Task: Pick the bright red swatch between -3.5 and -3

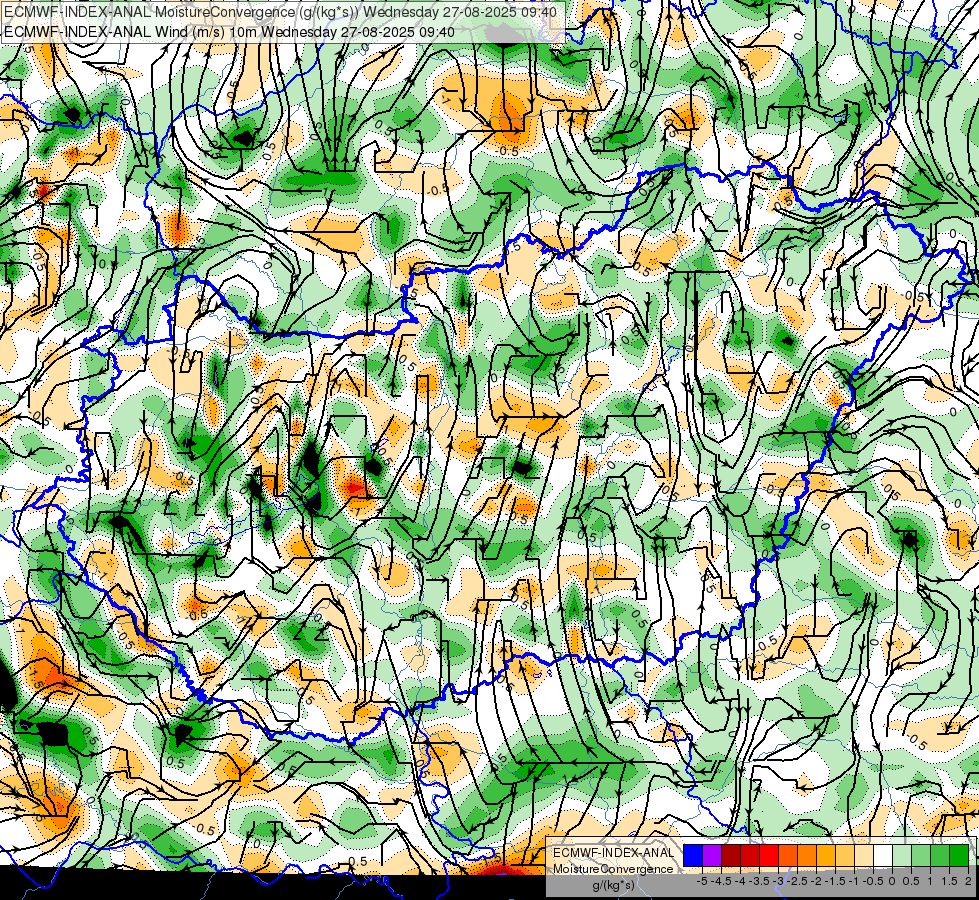Action: [769, 856]
